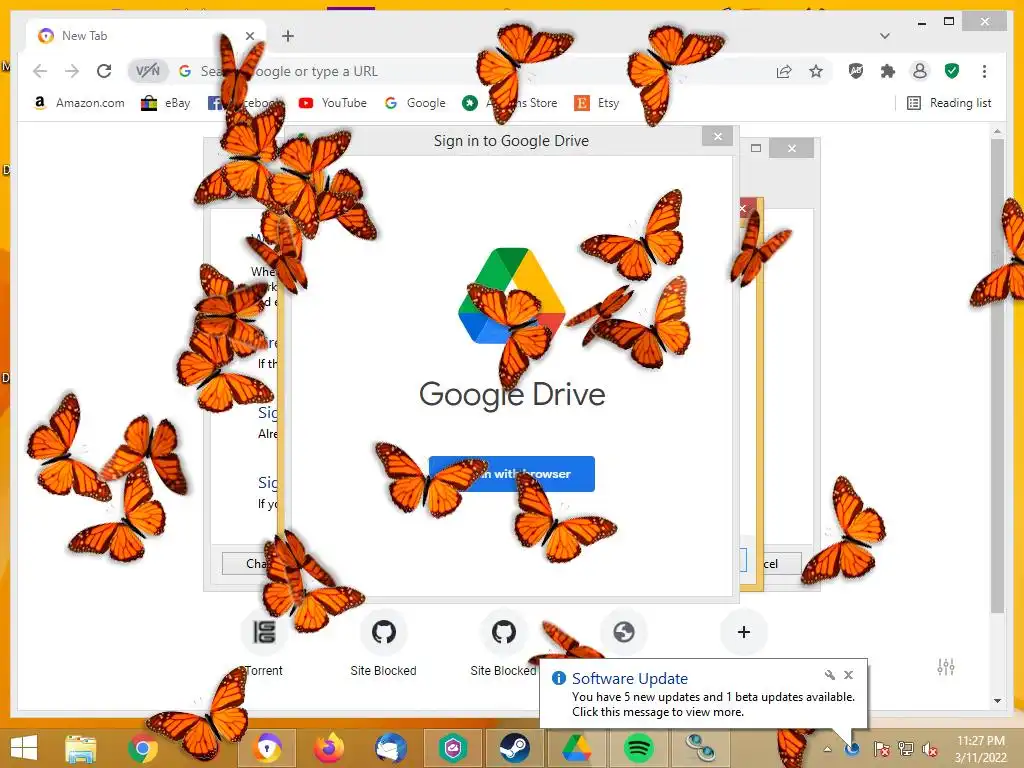The image size is (1024, 768).
Task: Open the browser three-dot menu
Action: (x=984, y=71)
